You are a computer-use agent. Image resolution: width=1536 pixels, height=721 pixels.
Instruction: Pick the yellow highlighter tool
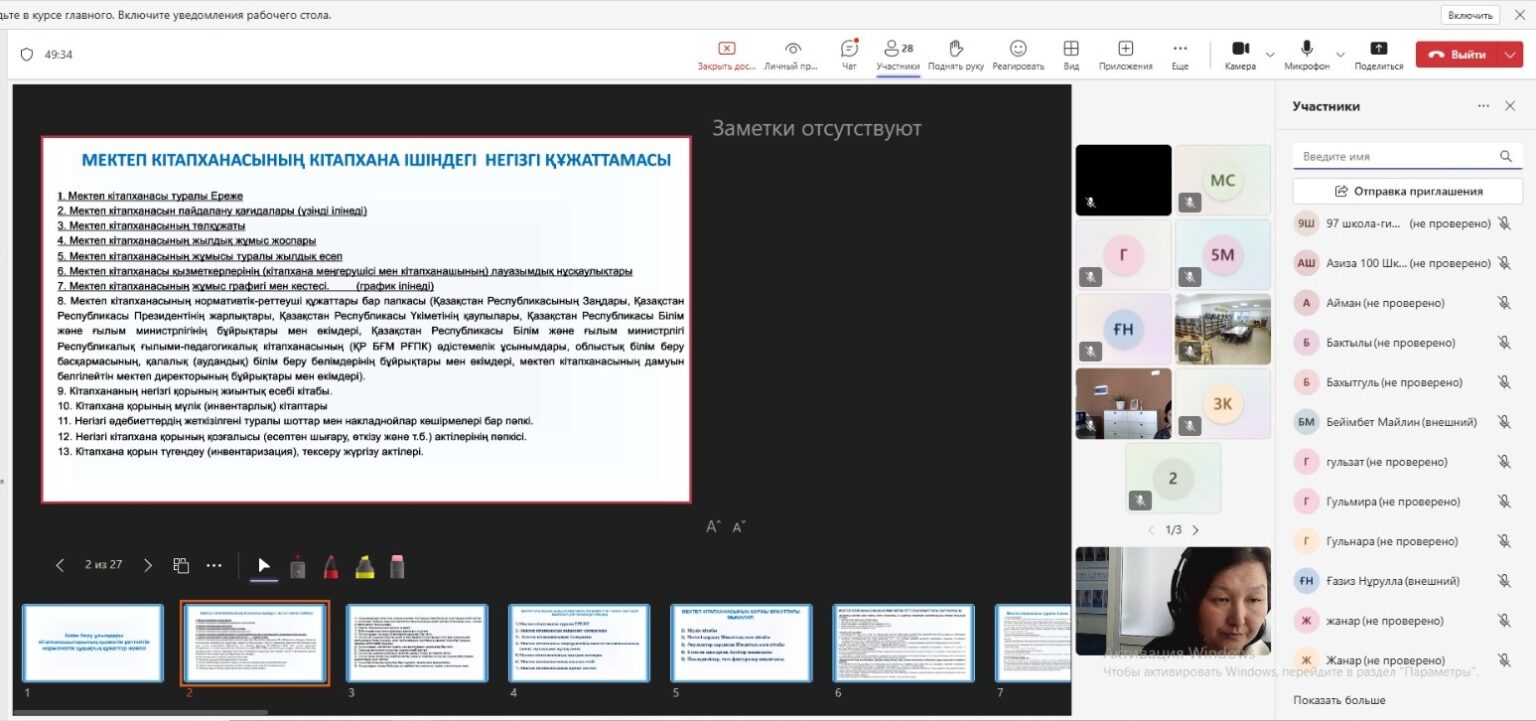click(x=365, y=567)
